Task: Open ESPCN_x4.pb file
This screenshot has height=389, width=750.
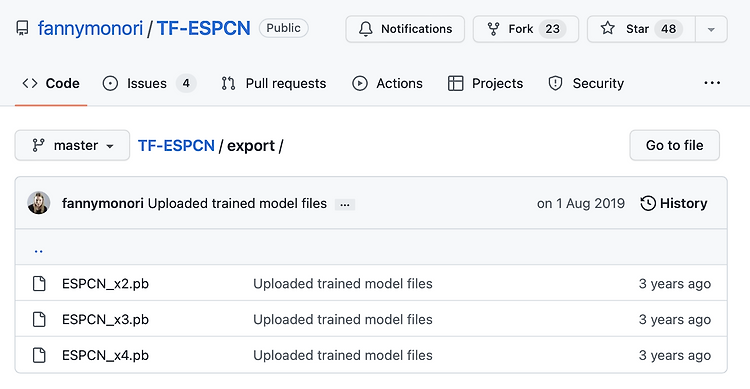Action: point(105,356)
